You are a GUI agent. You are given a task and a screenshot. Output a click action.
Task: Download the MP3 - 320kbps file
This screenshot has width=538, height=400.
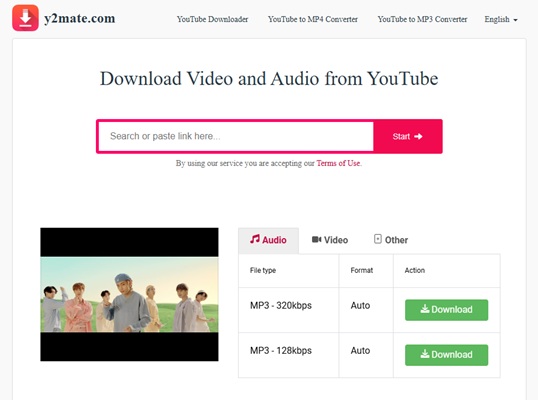click(x=446, y=310)
